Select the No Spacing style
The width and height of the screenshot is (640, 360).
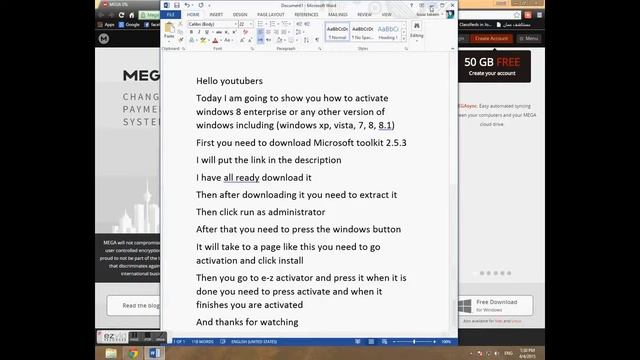tap(362, 32)
